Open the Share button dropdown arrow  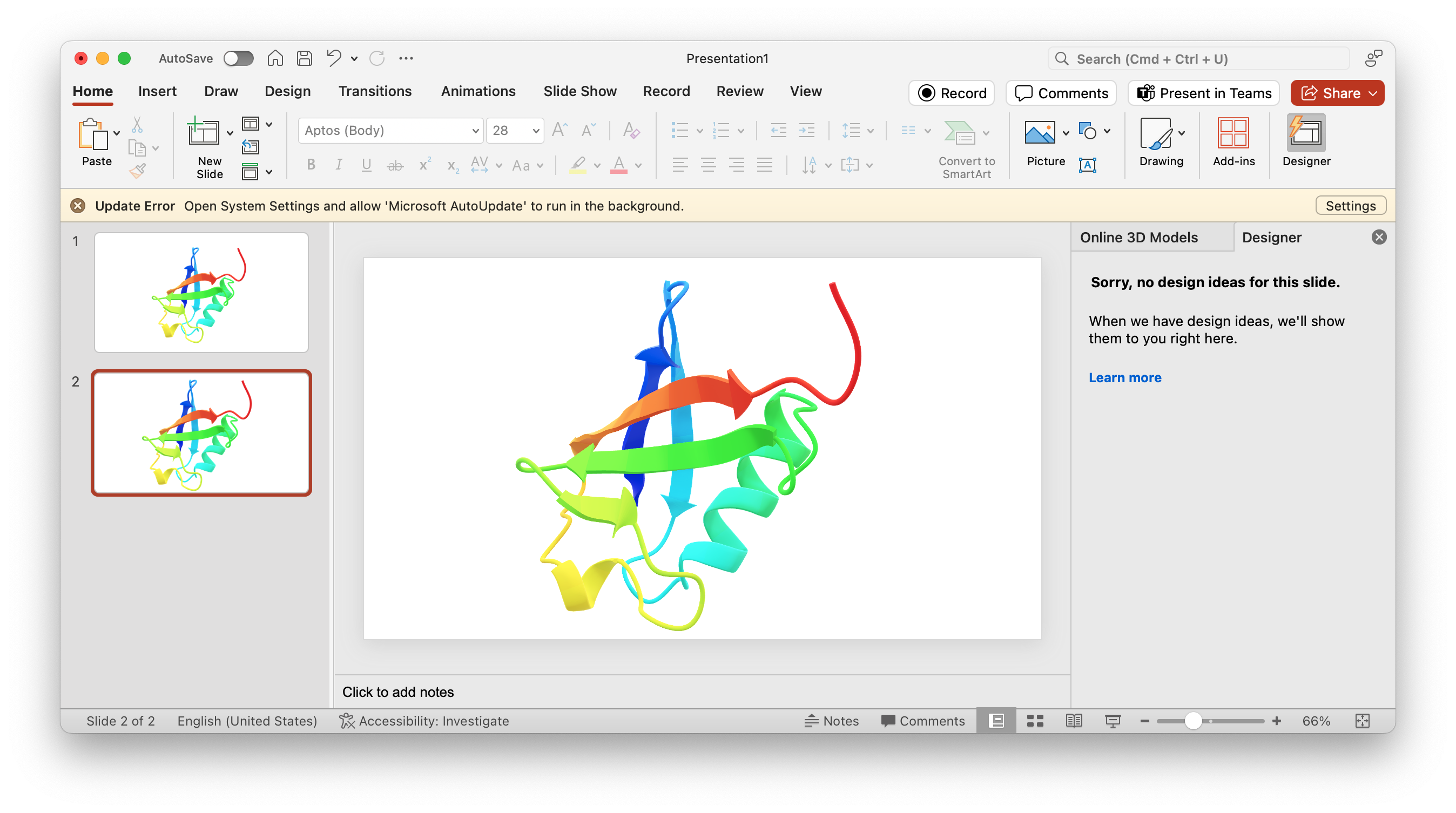1373,93
